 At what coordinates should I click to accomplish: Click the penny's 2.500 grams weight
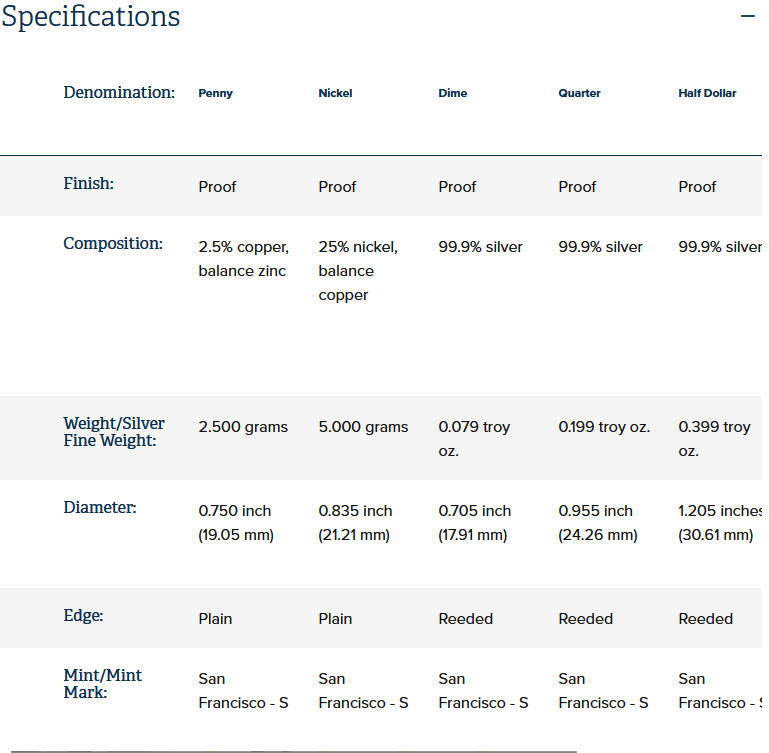point(243,427)
